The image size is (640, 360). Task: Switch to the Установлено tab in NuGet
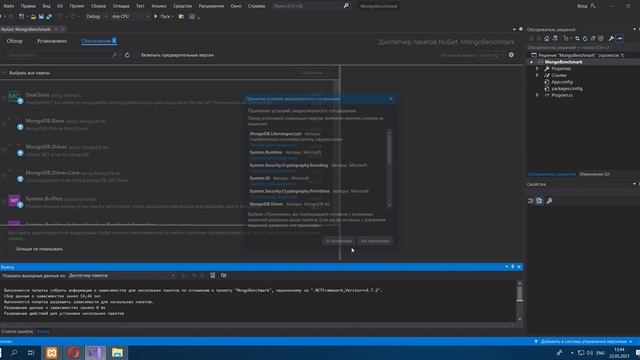52,41
